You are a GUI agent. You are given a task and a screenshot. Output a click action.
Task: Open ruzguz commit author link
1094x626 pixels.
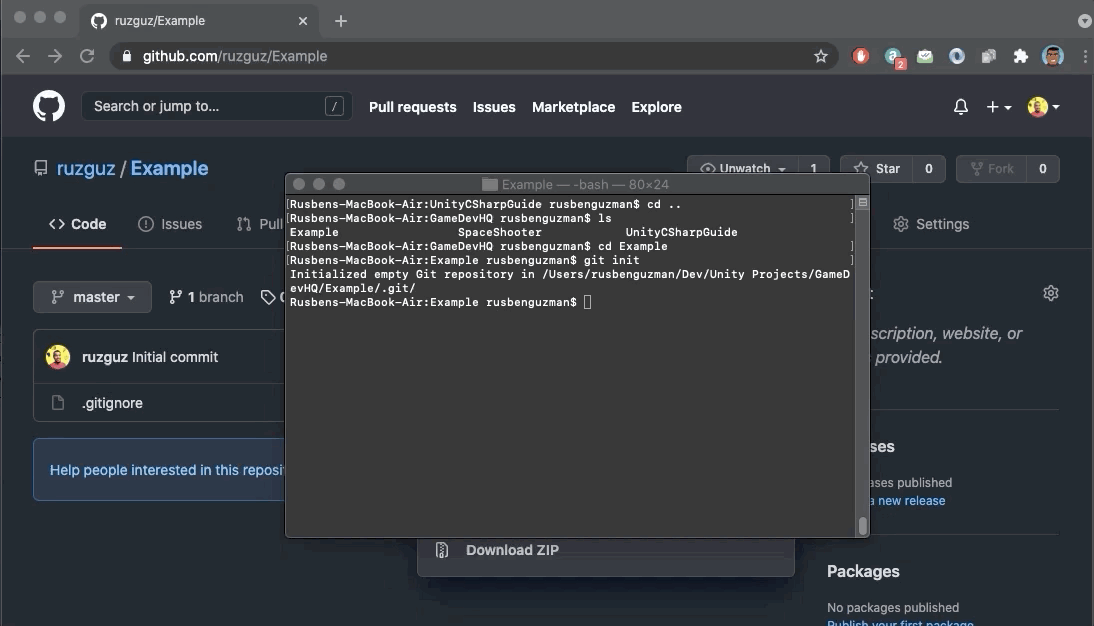pos(105,357)
